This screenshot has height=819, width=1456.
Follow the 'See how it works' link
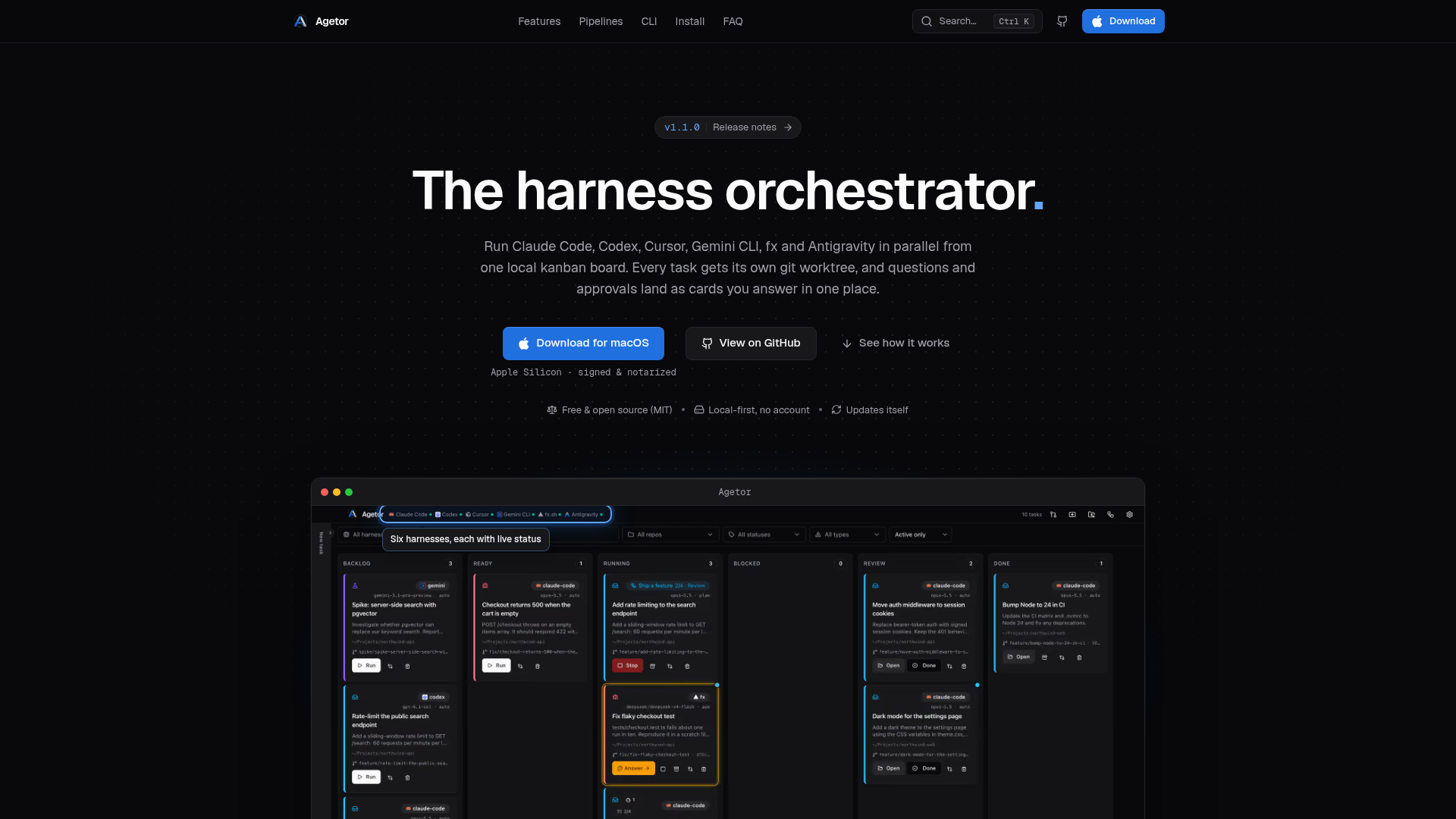point(896,344)
